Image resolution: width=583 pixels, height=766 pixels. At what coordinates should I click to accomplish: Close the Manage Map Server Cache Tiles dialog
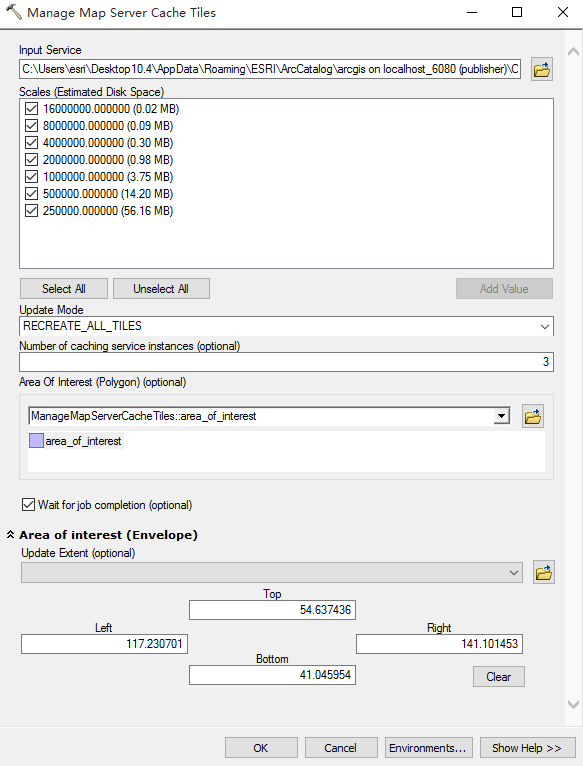click(563, 12)
